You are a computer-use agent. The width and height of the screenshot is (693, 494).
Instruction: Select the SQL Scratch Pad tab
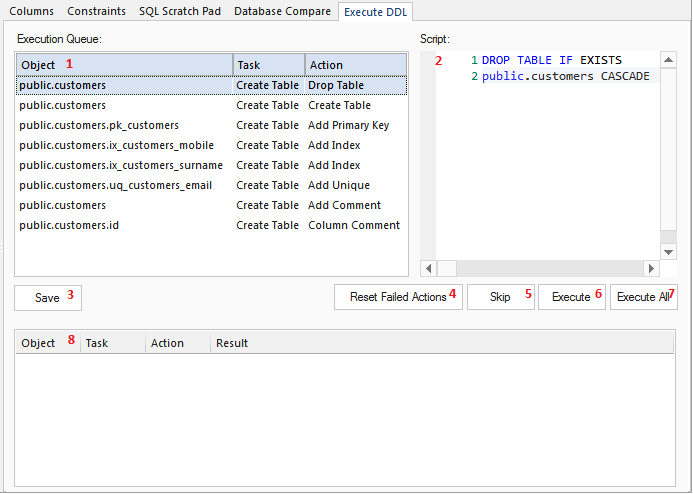click(x=179, y=11)
